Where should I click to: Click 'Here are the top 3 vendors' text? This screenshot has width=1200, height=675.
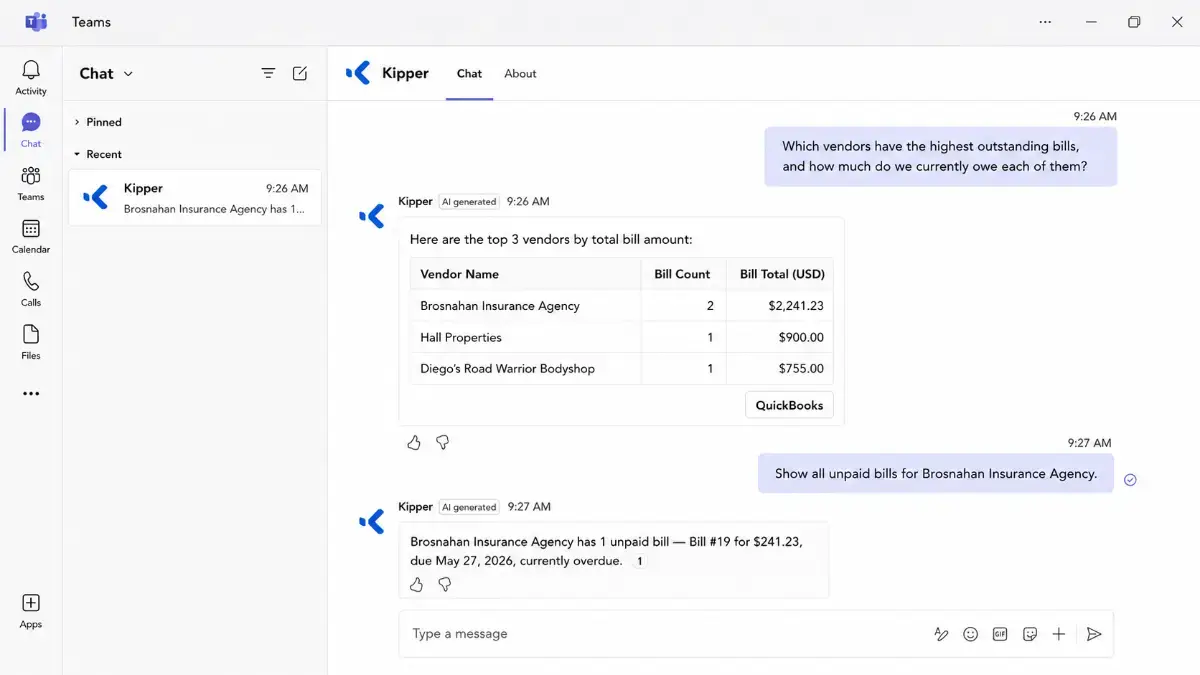(551, 239)
